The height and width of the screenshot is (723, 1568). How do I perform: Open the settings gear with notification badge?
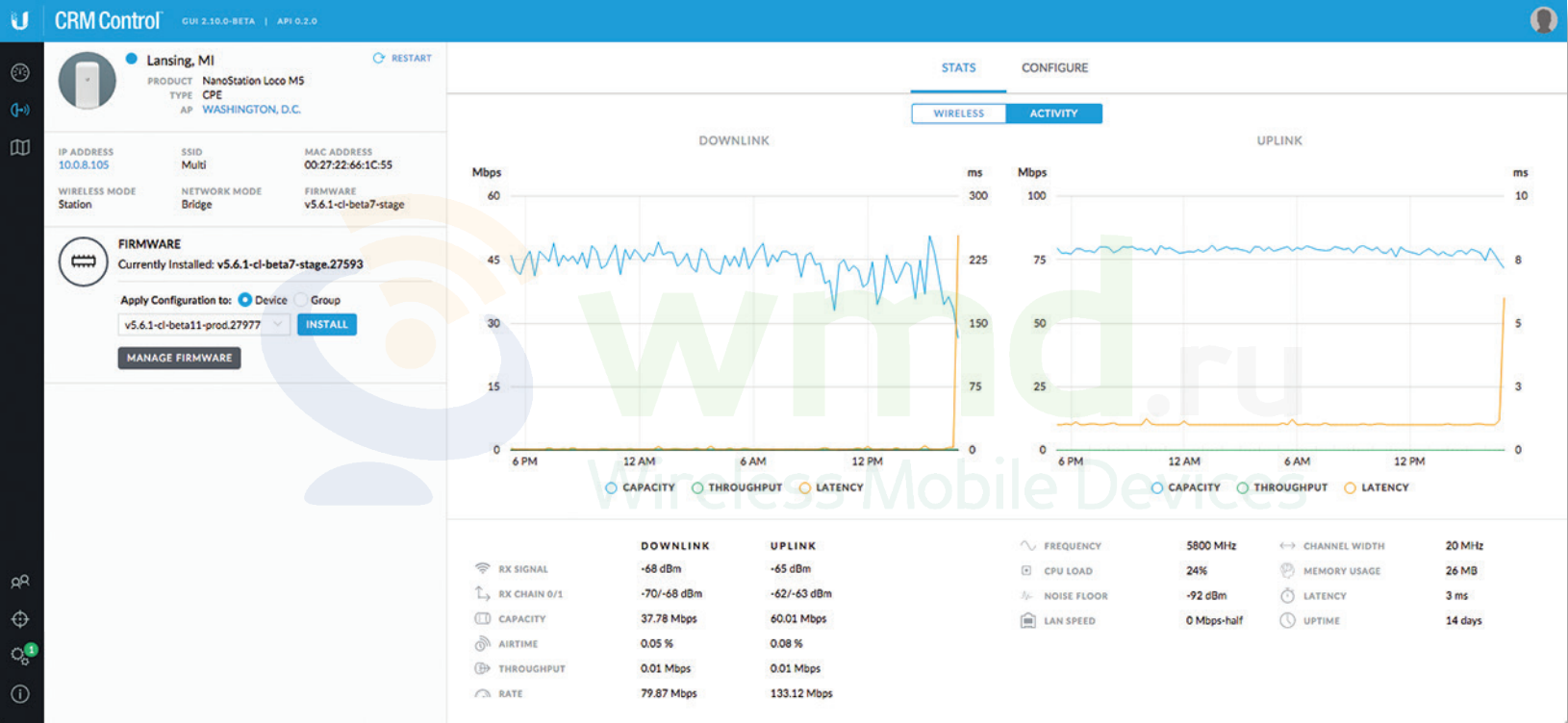click(x=22, y=655)
